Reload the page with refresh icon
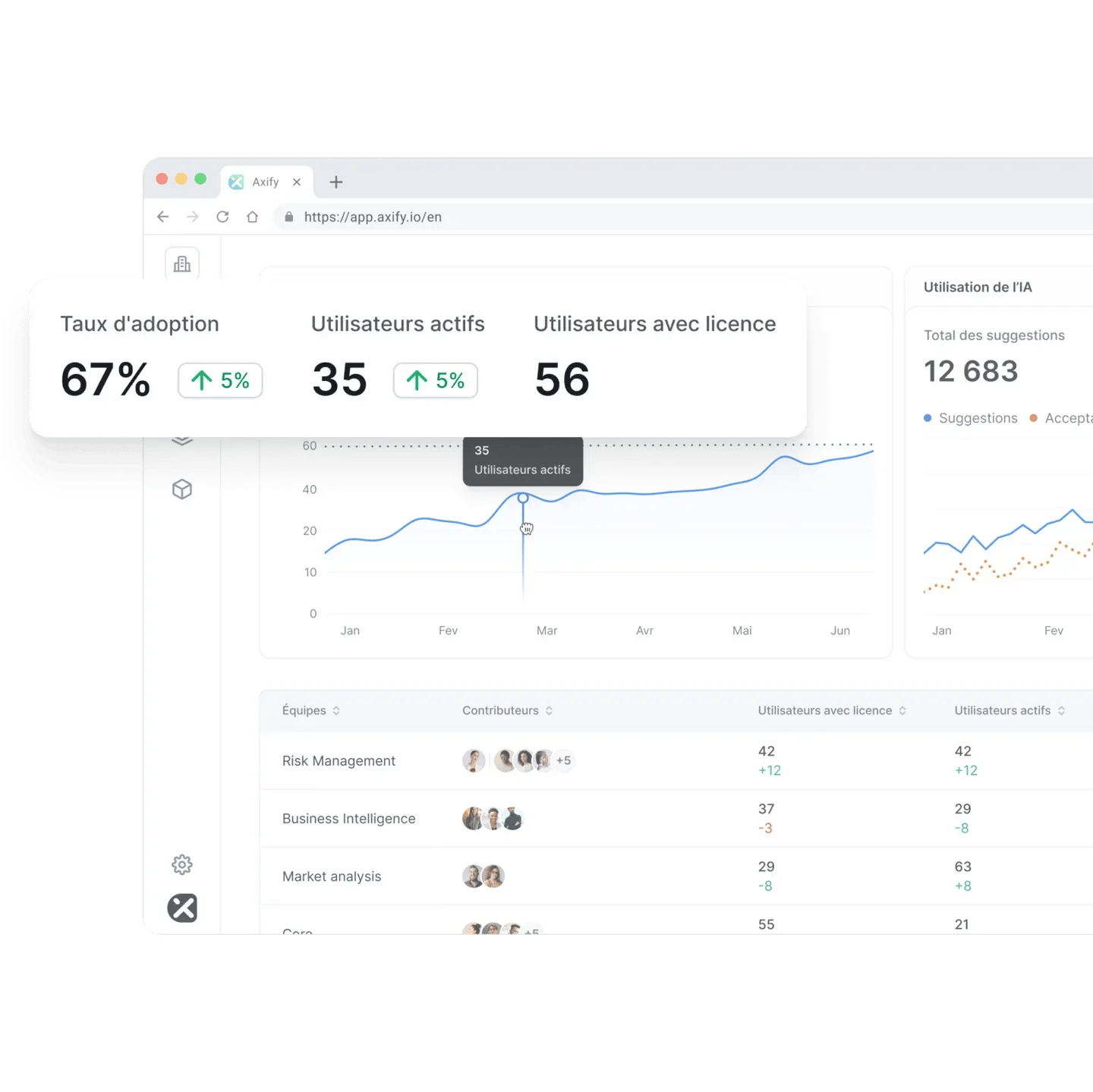Image resolution: width=1093 pixels, height=1092 pixels. [x=222, y=217]
